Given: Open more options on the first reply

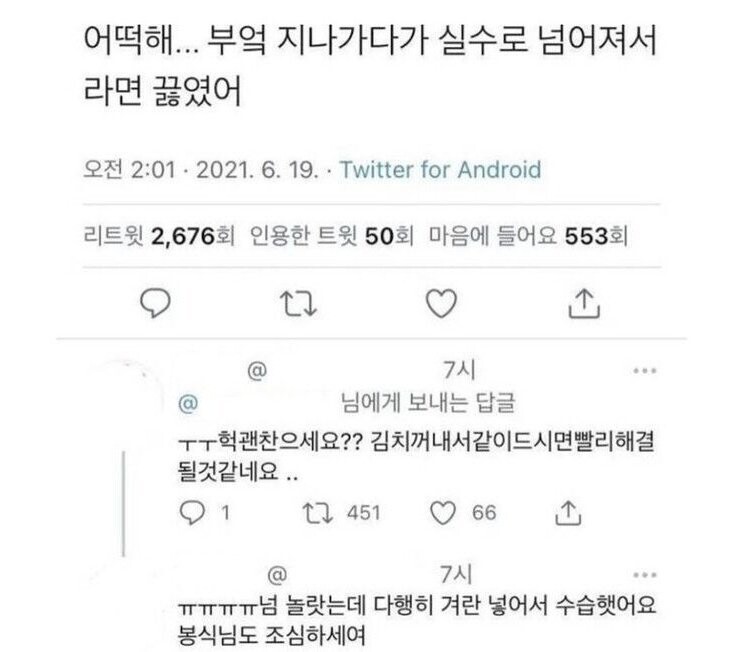Looking at the screenshot, I should click(x=645, y=371).
